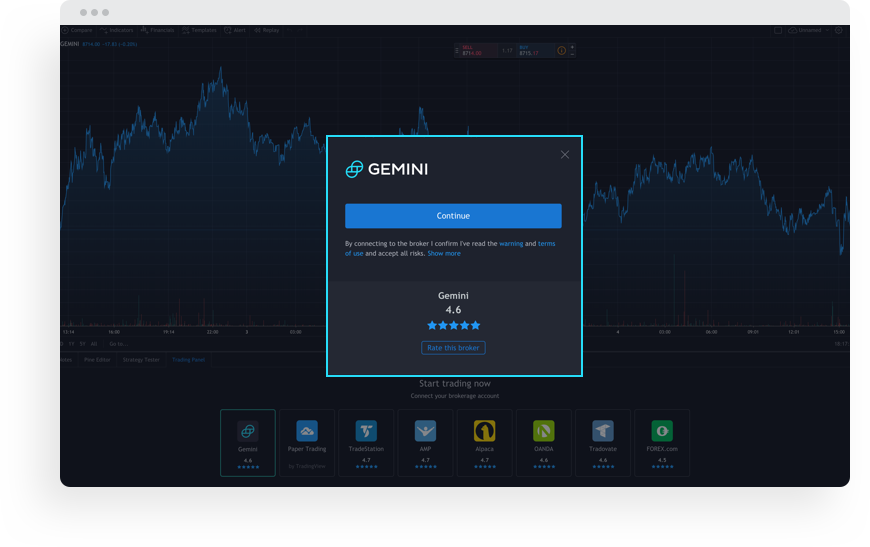Screen dimensions: 870x547
Task: Set the chart range to 5Y
Action: (x=83, y=344)
